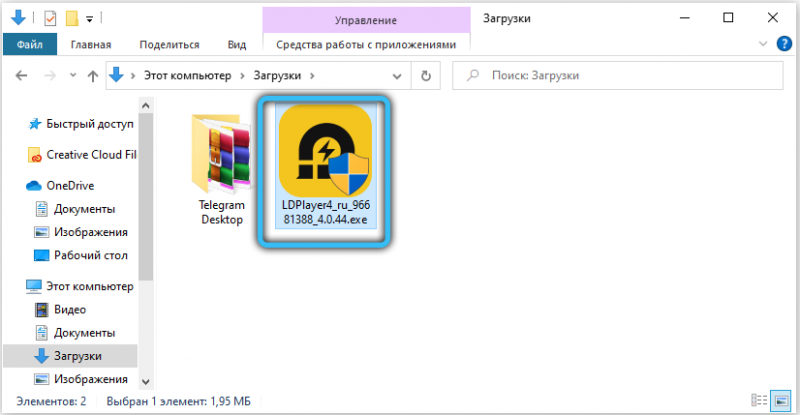
Task: Switch to large icons view in status bar
Action: click(781, 401)
